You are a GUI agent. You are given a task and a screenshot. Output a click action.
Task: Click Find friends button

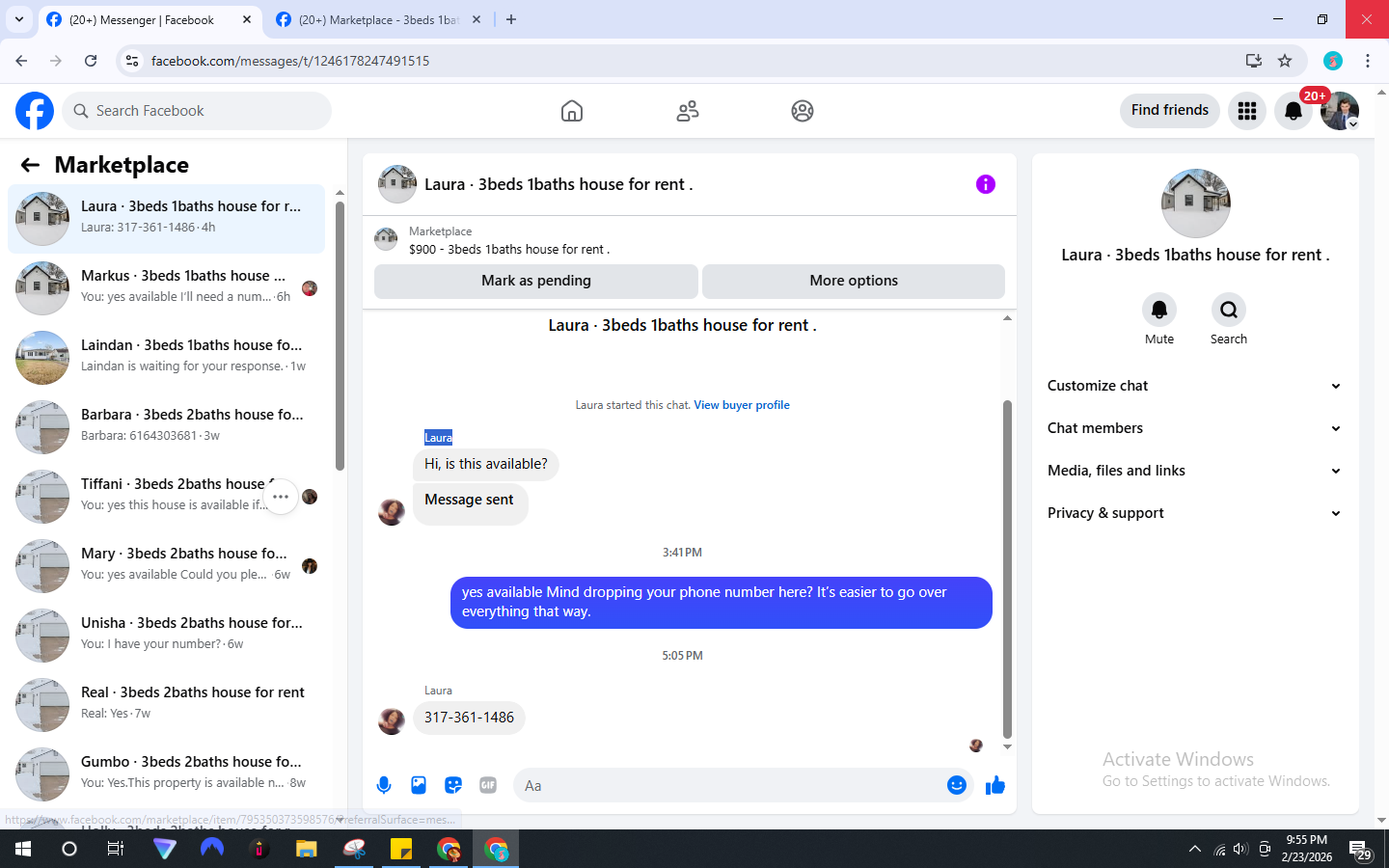(1170, 110)
